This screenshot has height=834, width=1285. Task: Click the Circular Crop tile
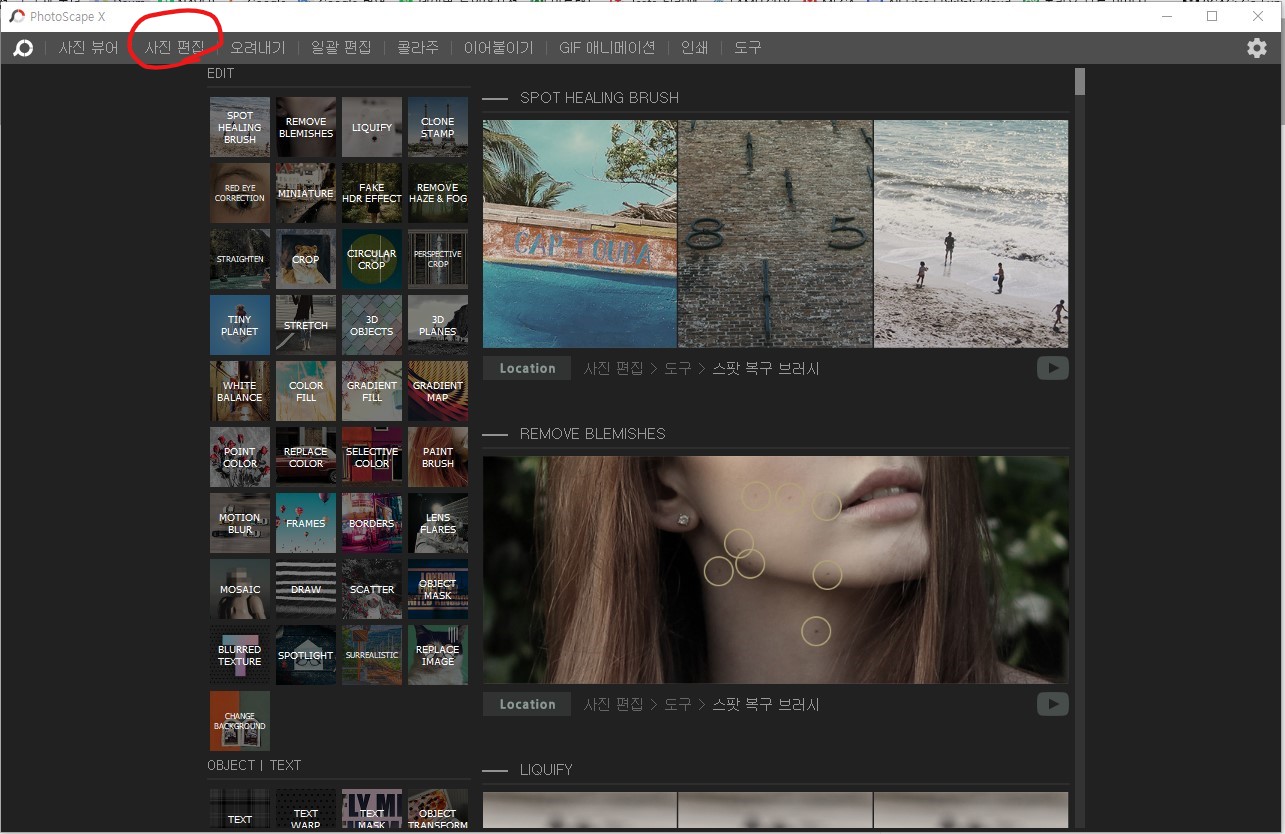tap(372, 259)
